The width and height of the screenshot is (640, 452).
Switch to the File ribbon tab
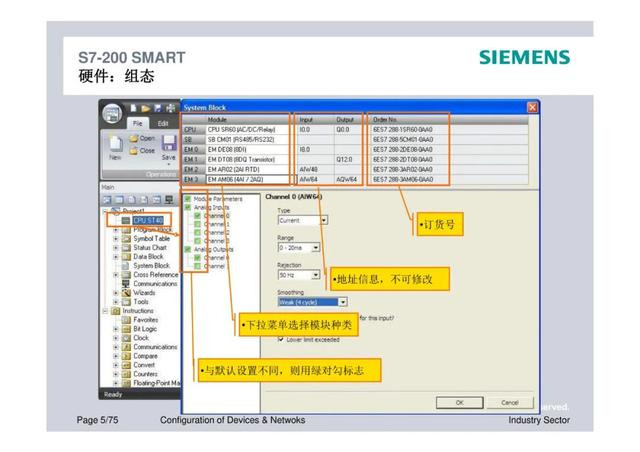pos(138,123)
